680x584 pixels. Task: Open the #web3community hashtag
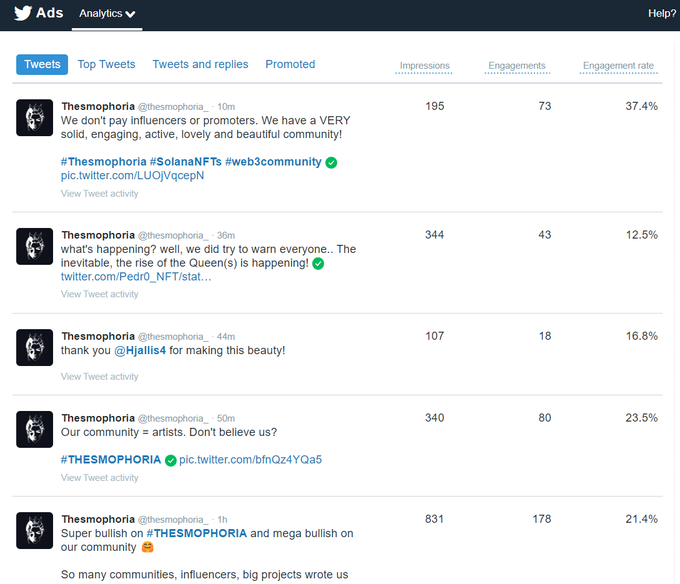(x=273, y=162)
